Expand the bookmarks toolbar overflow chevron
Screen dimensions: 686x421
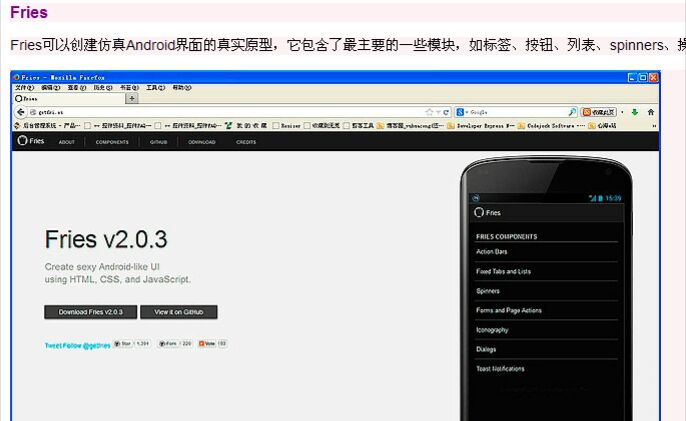point(654,126)
